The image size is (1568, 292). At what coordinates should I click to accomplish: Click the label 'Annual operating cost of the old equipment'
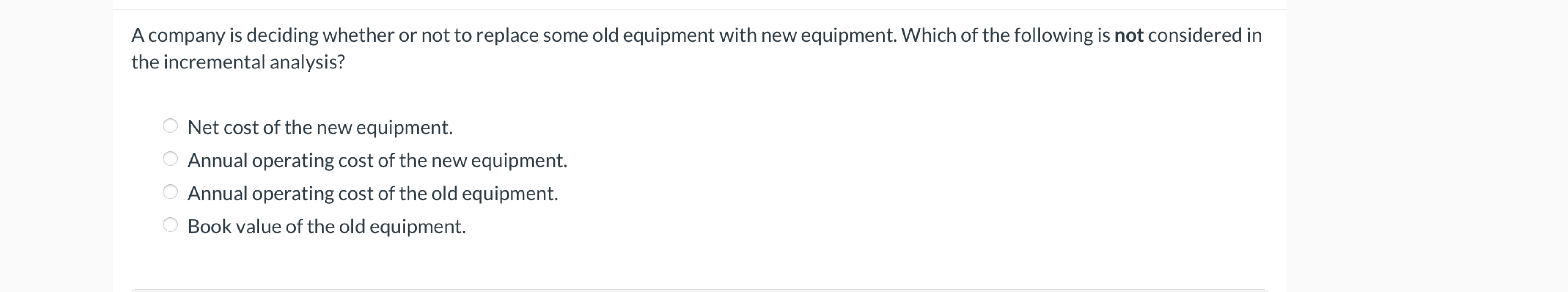coord(374,194)
